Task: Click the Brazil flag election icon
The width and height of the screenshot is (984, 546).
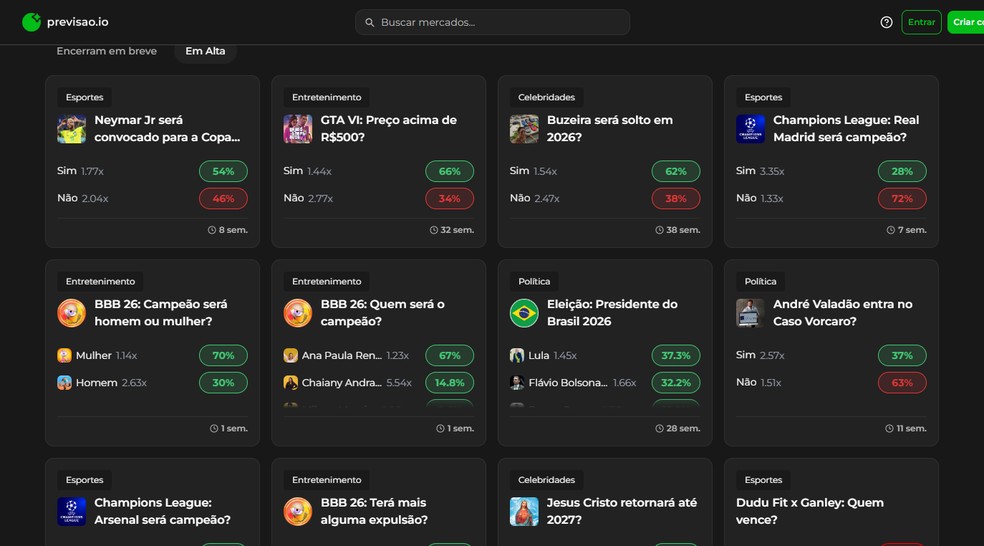Action: pos(524,313)
